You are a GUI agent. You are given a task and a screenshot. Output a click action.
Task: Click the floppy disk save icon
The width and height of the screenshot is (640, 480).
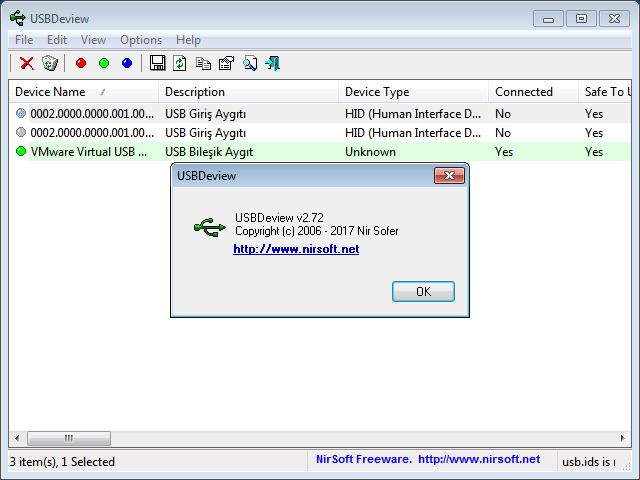point(157,63)
